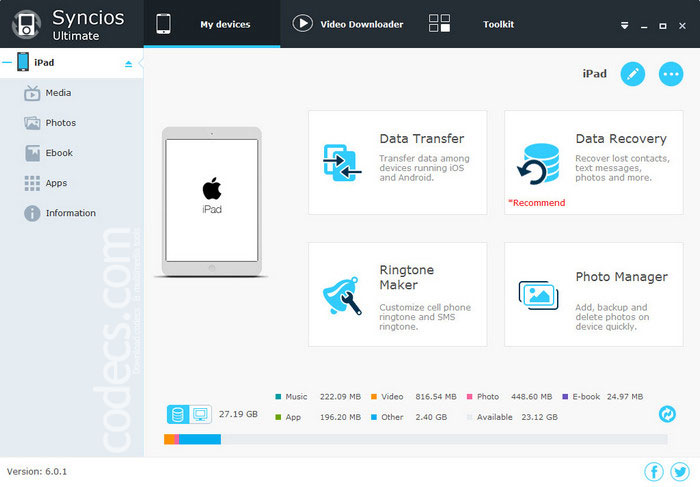Click the Version: 6.0.1 text
Viewport: 700px width, 487px height.
[x=37, y=471]
